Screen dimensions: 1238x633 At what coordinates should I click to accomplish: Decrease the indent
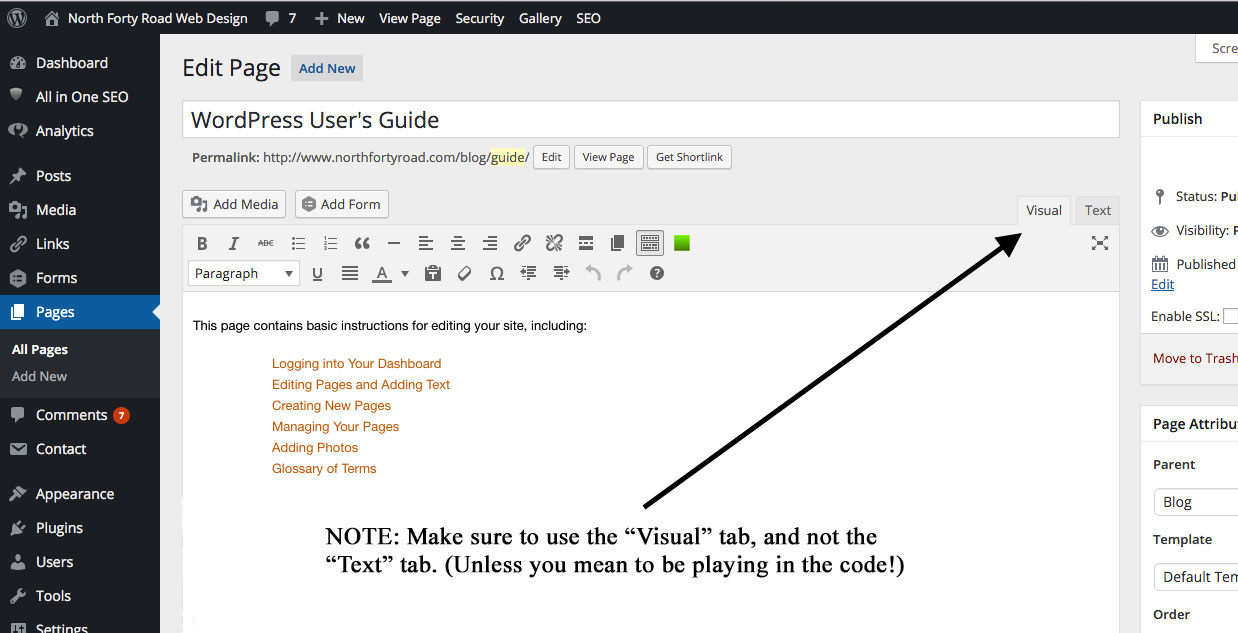[x=529, y=273]
